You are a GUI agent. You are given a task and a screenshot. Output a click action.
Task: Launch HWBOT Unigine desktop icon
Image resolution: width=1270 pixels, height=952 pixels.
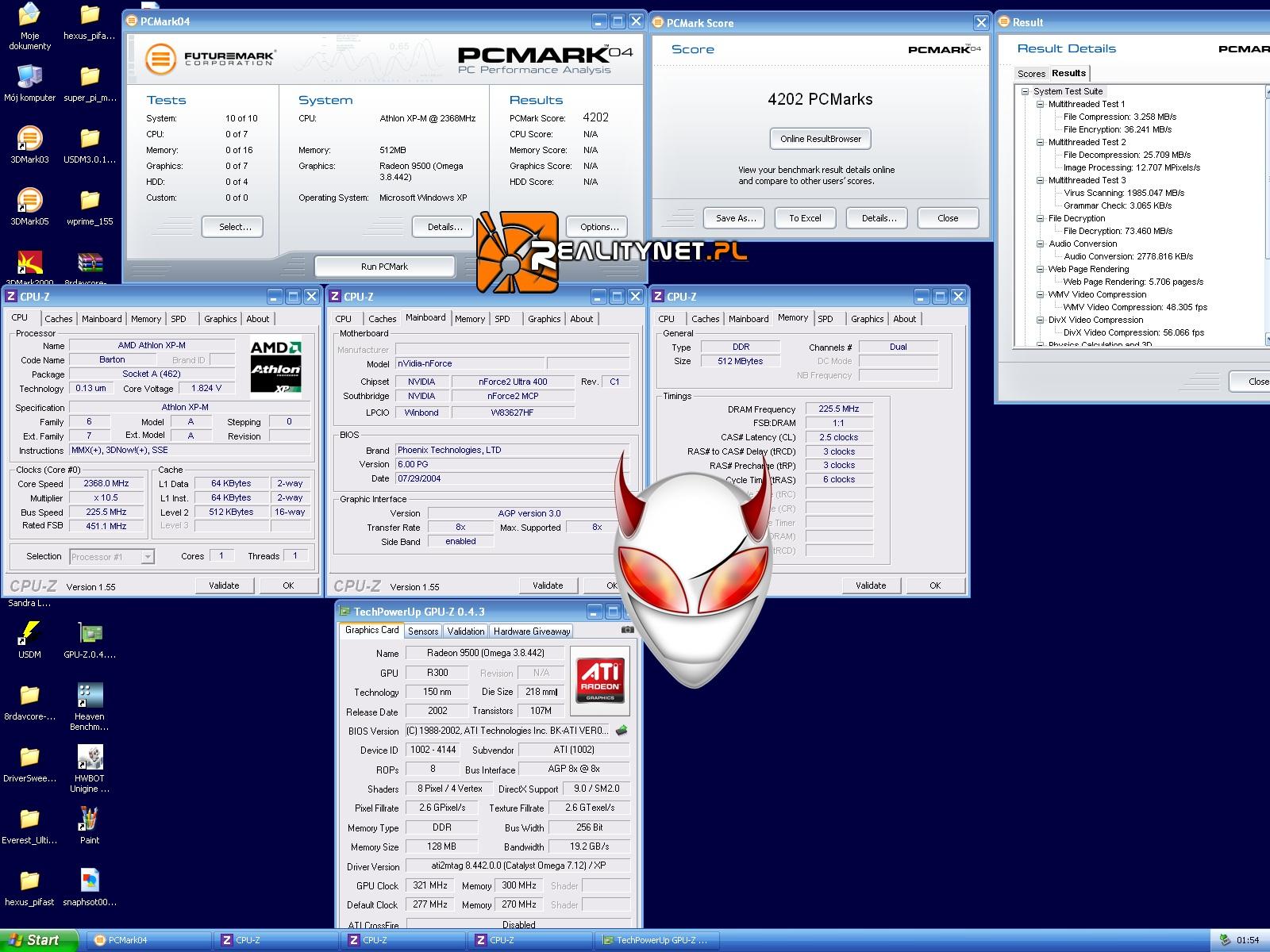click(x=90, y=768)
